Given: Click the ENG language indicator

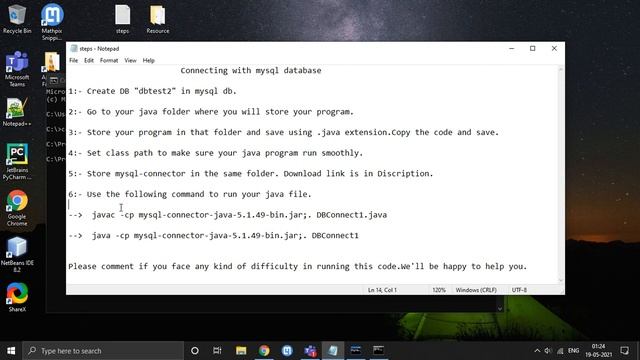Looking at the screenshot, I should pyautogui.click(x=573, y=351).
